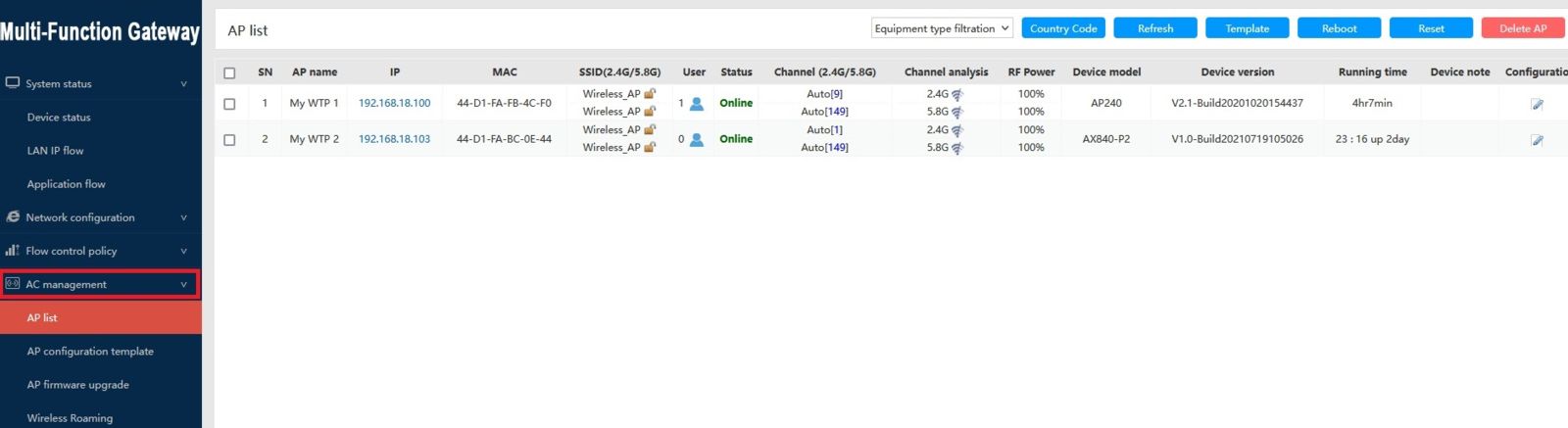The height and width of the screenshot is (428, 1568).
Task: Open 2.4G channel analysis for My WTP 1
Action: pos(956,95)
